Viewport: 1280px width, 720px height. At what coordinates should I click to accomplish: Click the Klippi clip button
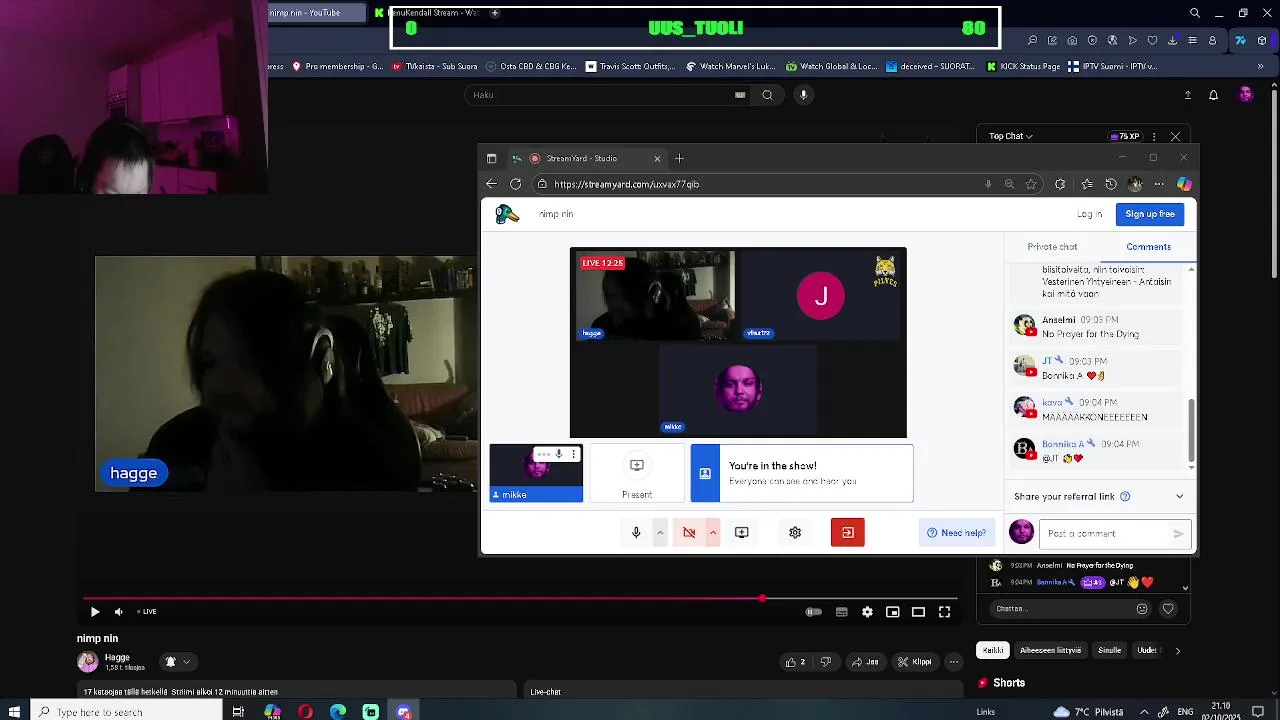point(915,662)
